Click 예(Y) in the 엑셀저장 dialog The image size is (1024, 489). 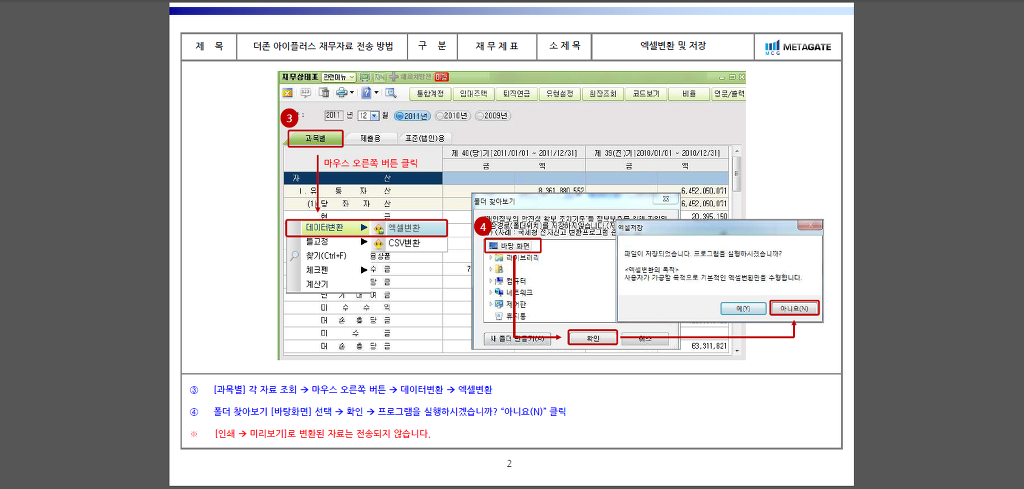tap(743, 308)
